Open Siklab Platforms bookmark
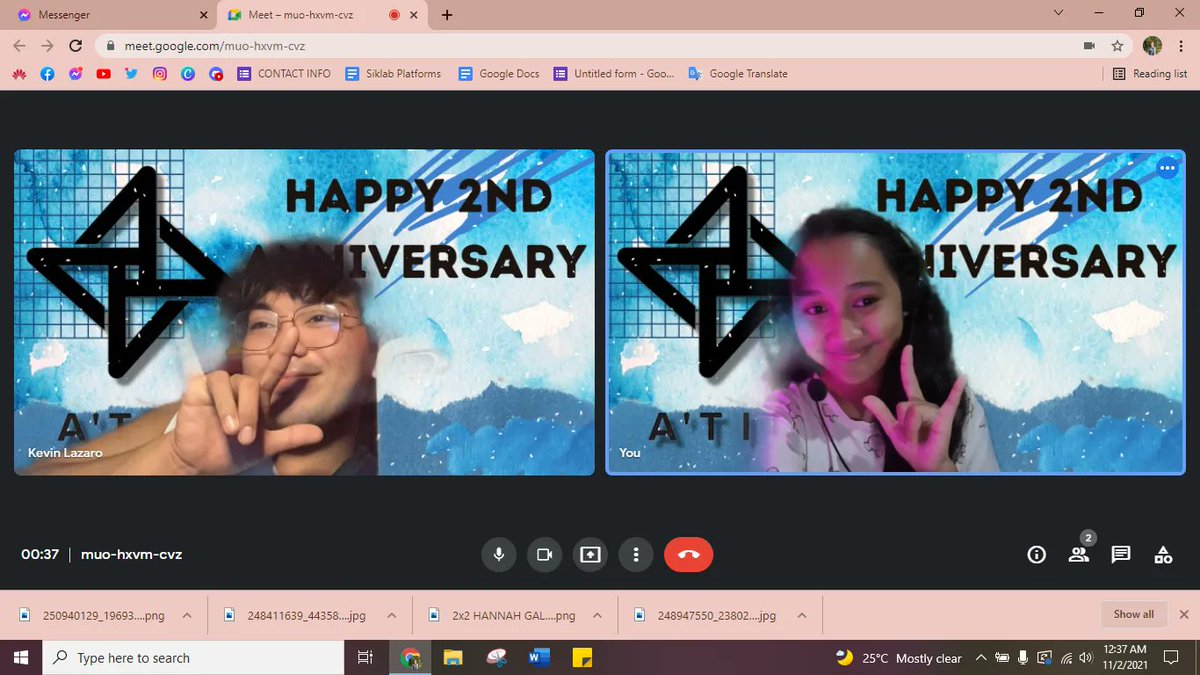Viewport: 1200px width, 675px height. click(x=393, y=73)
